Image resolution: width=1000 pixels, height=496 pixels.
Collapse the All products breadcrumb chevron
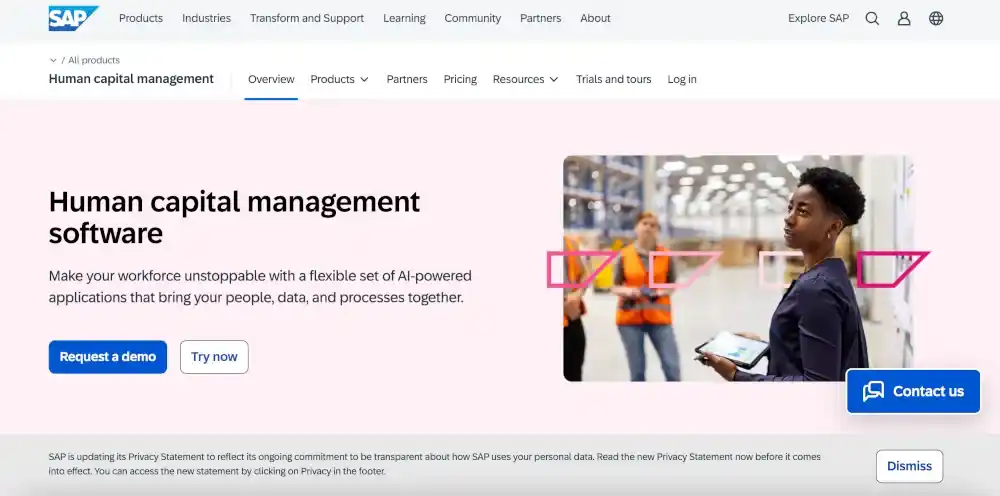coord(53,60)
